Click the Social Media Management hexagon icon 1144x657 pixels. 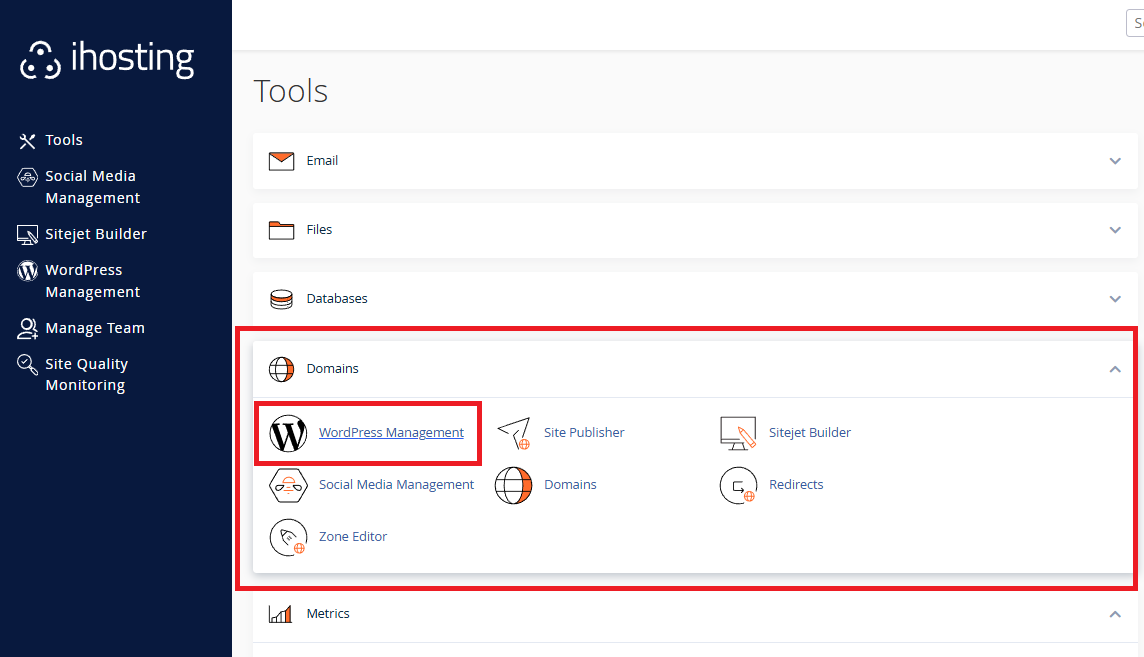coord(288,485)
